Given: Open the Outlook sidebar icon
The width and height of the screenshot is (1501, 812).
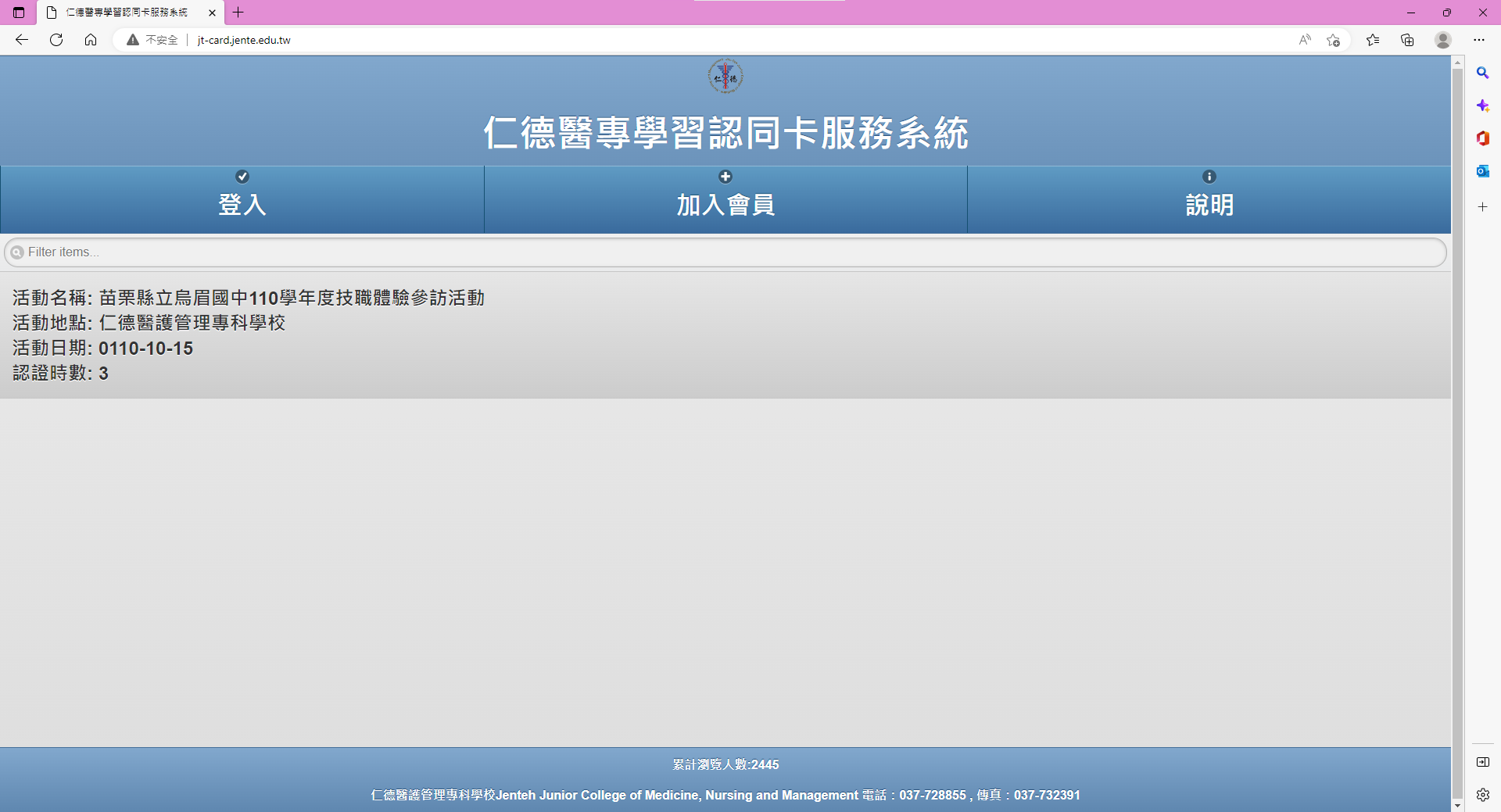Looking at the screenshot, I should point(1482,171).
